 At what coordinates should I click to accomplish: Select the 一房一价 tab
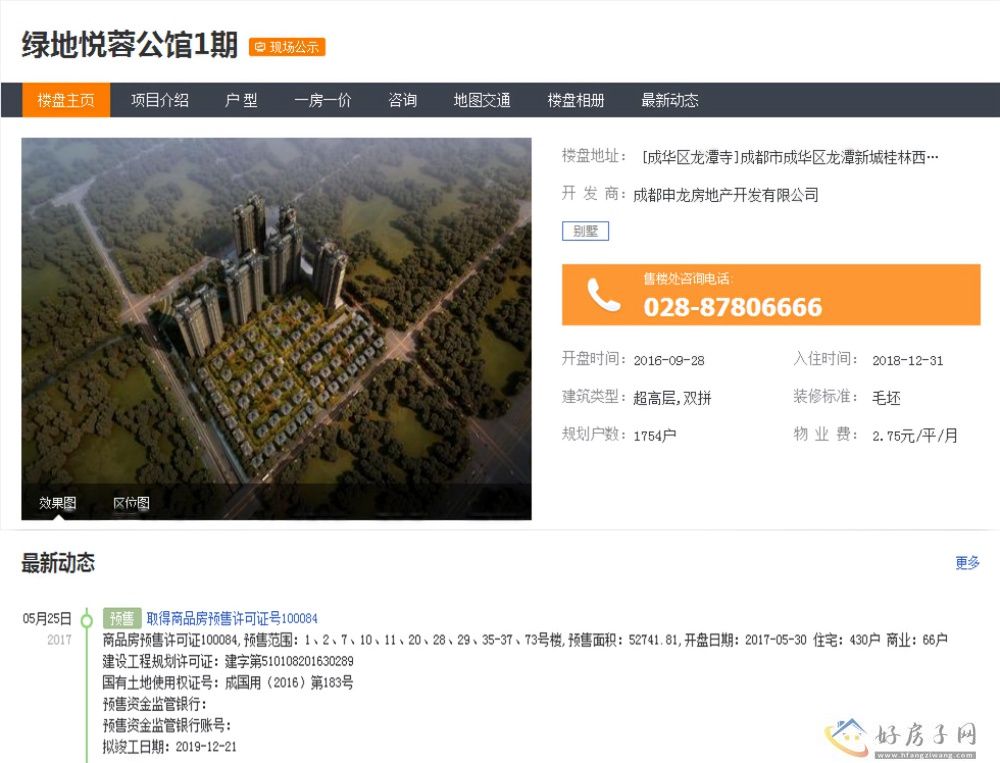pos(323,100)
